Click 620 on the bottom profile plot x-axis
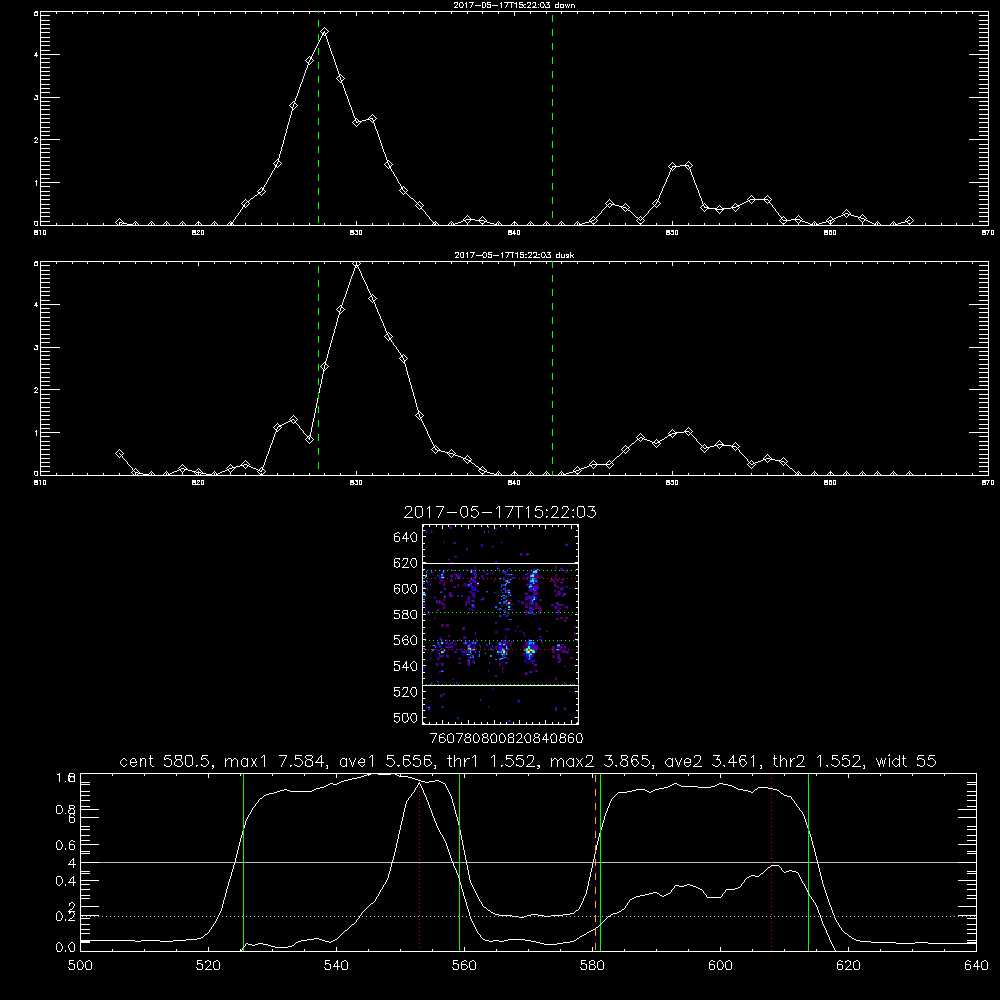The image size is (1000, 1000). (848, 966)
